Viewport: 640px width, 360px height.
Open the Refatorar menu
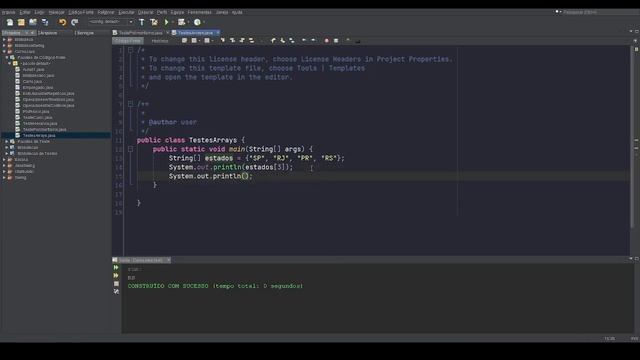coord(106,12)
